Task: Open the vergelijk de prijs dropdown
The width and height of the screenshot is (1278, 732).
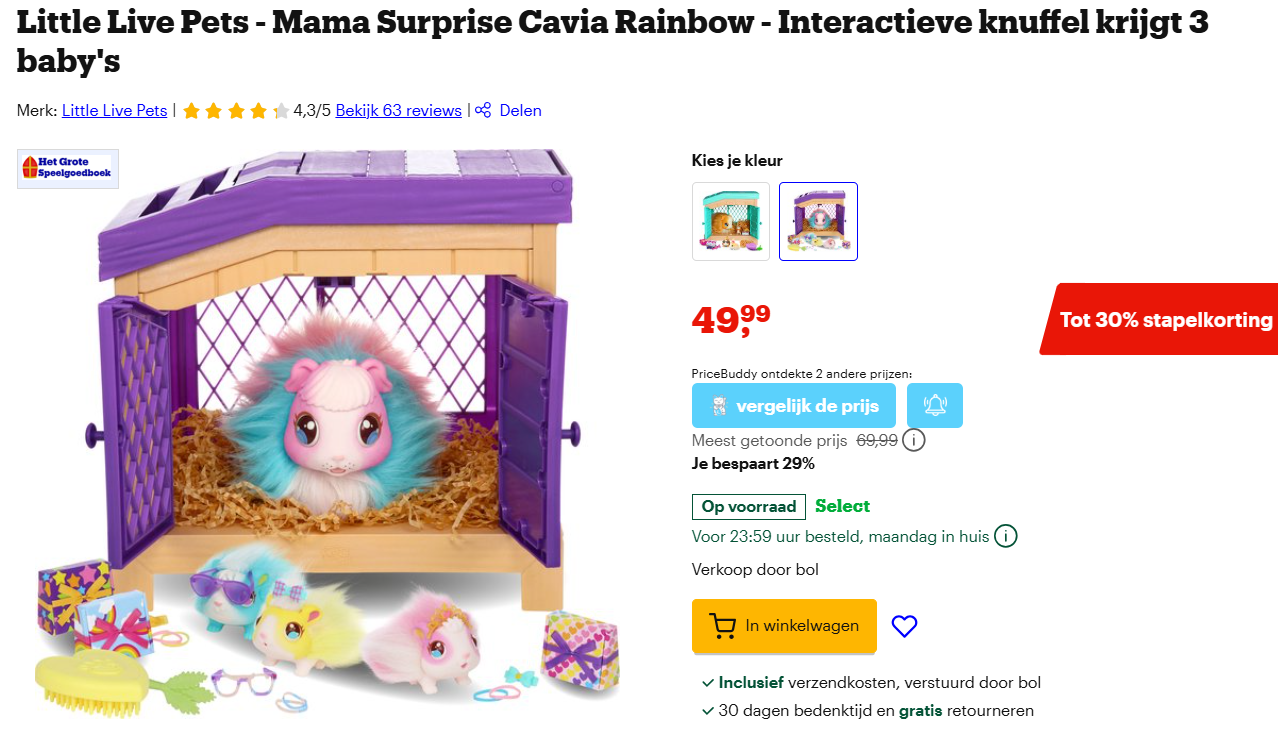Action: click(793, 405)
